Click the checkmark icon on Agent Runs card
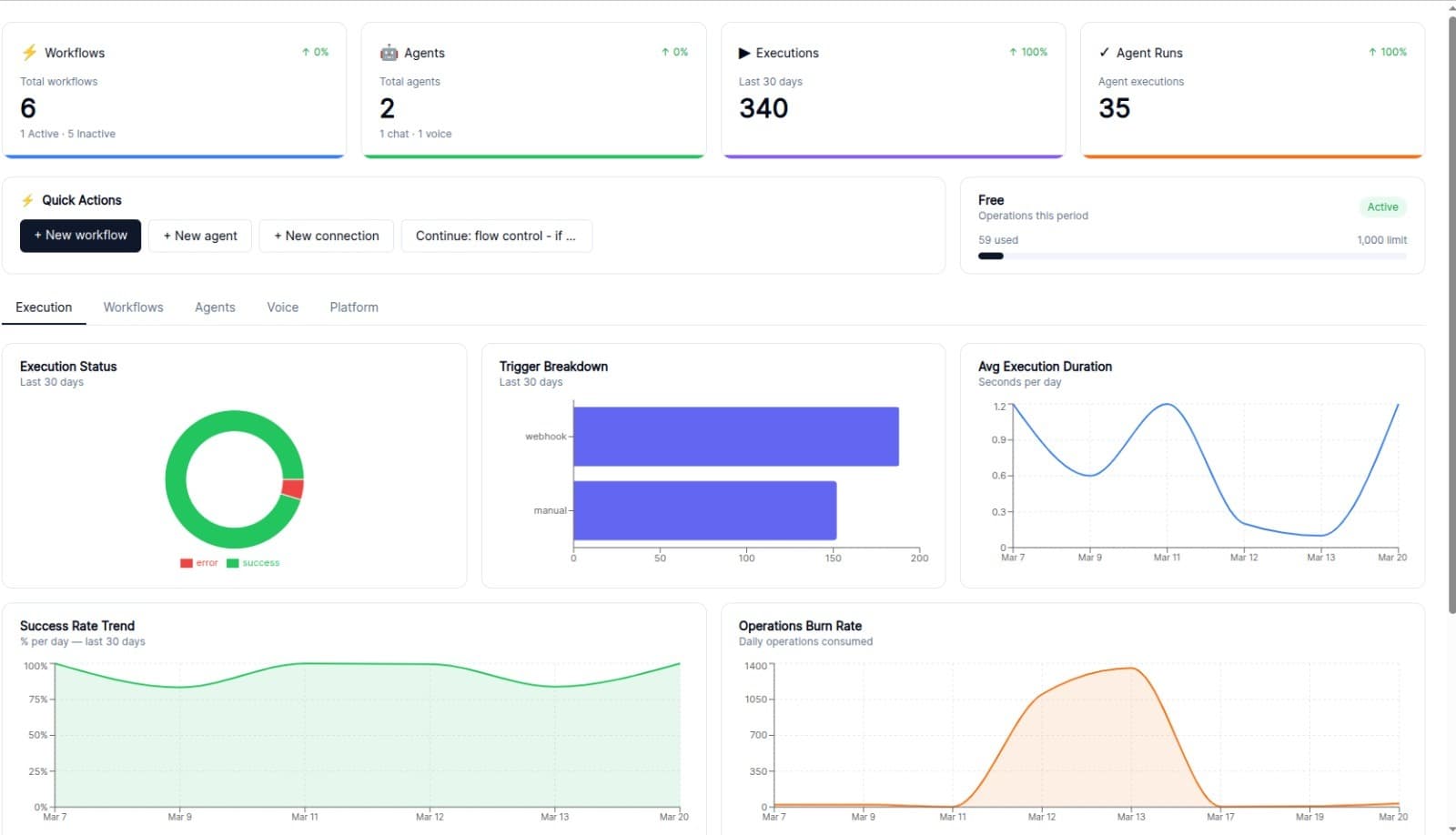 (1104, 52)
